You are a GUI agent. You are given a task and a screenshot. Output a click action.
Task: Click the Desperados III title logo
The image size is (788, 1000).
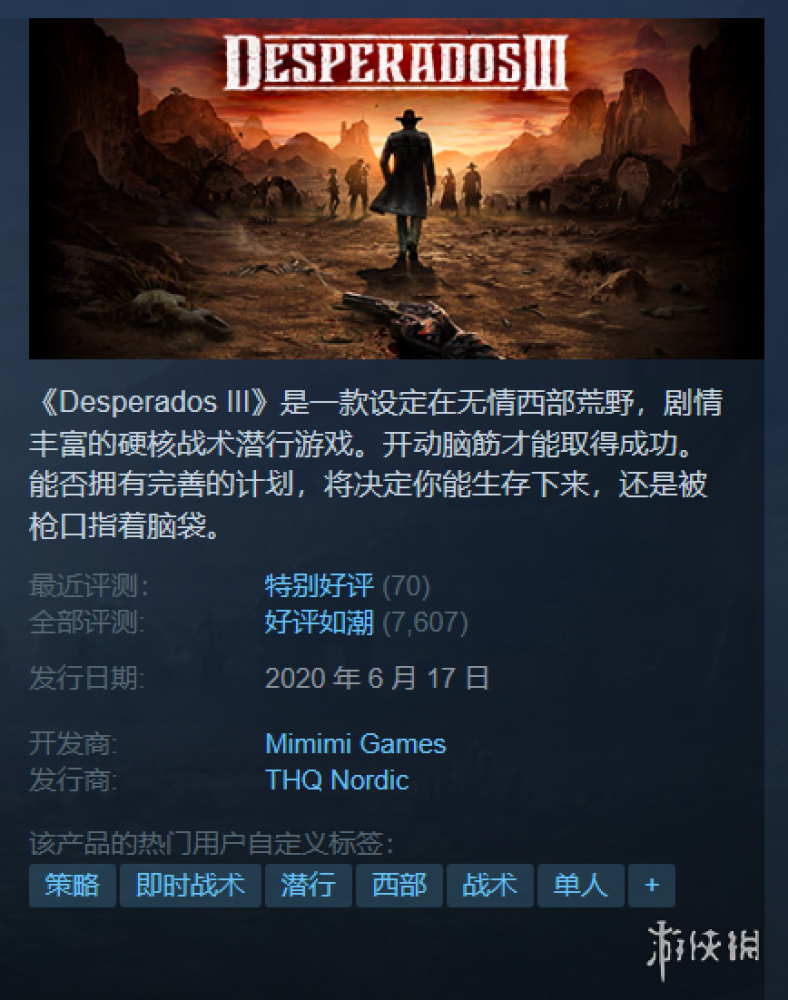pos(395,62)
